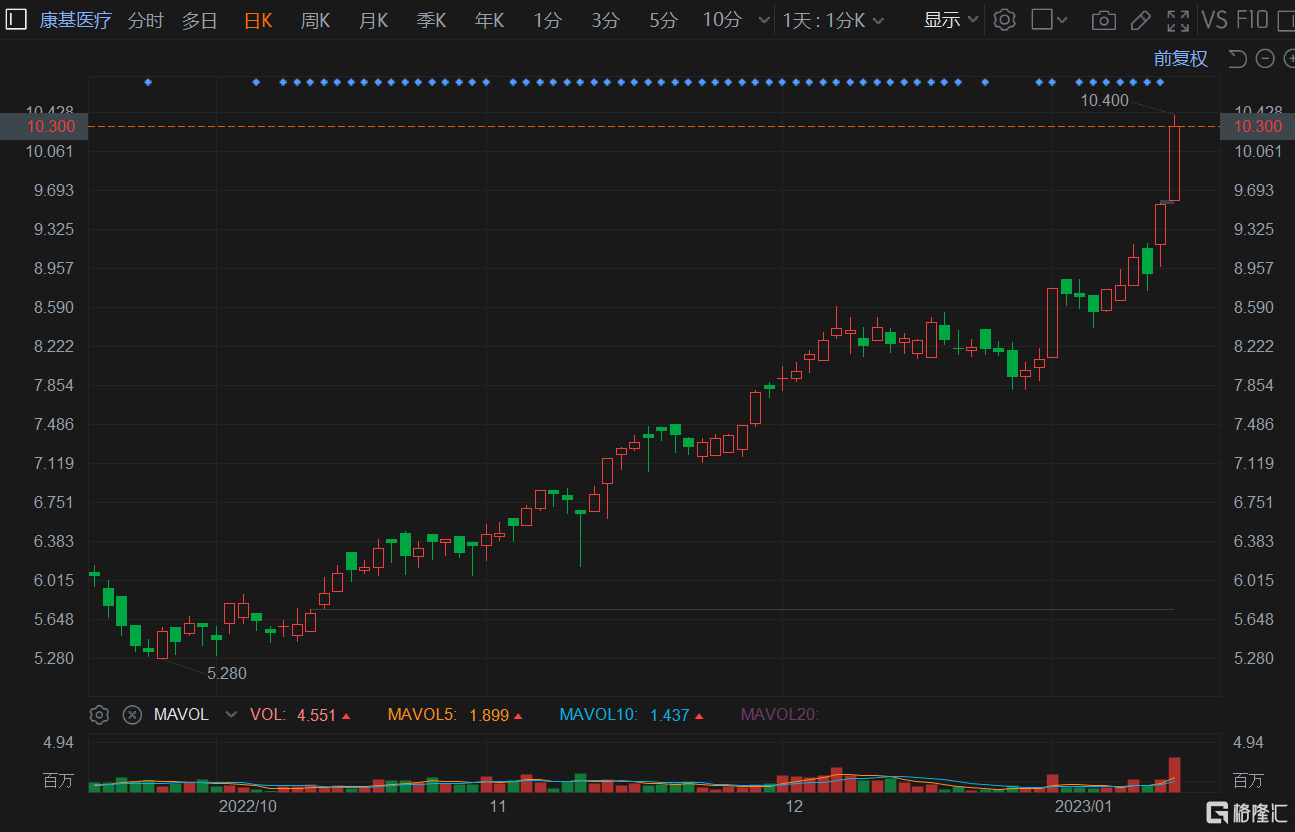Select the window layout square icon
1295x832 pixels.
point(1041,20)
